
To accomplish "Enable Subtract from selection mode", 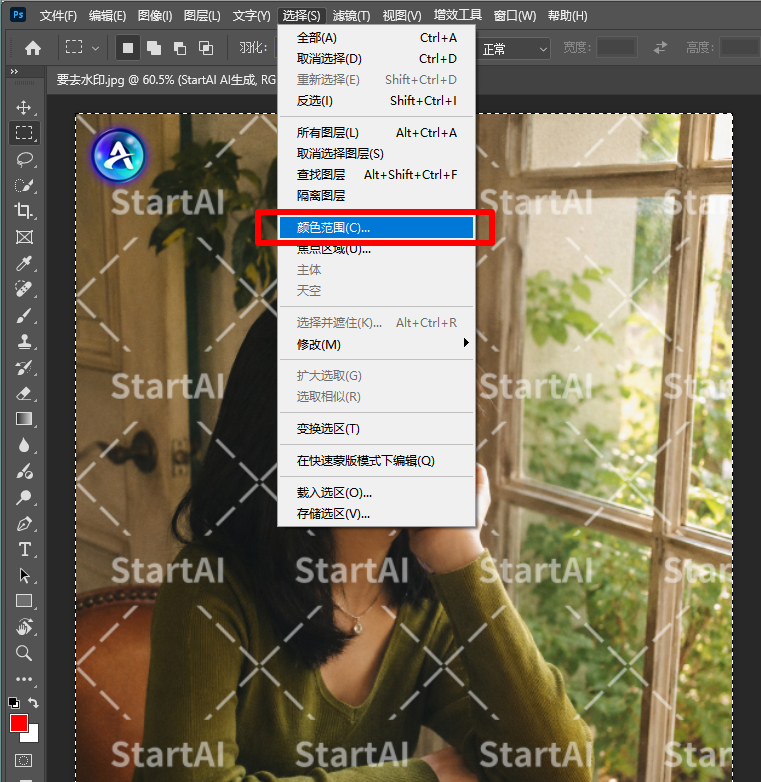I will tap(180, 48).
